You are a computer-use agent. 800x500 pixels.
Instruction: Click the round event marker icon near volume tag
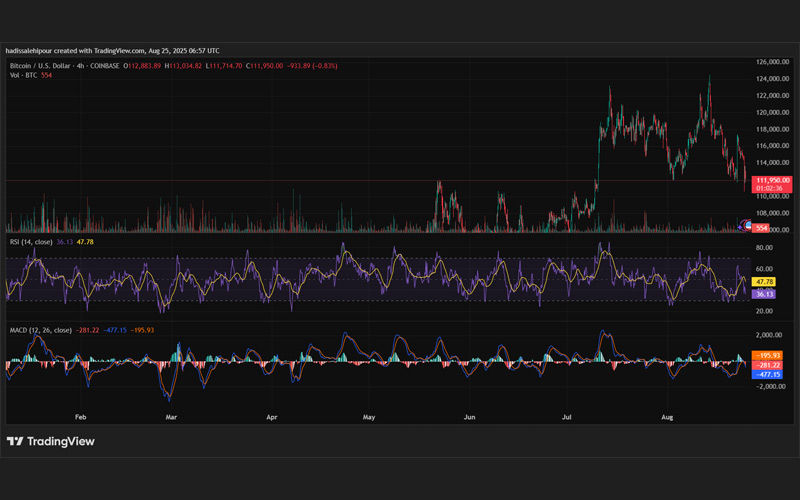746,225
